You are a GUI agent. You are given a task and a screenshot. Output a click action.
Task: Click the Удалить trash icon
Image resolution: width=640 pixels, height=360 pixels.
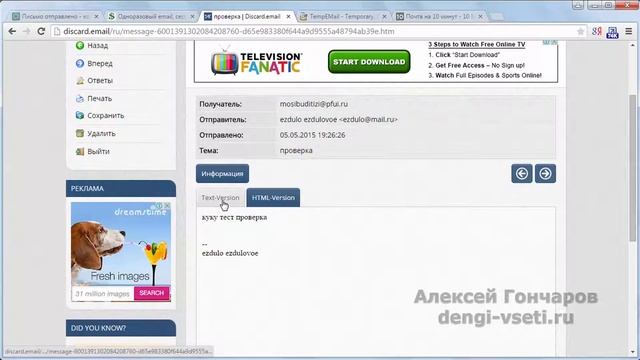(x=80, y=133)
